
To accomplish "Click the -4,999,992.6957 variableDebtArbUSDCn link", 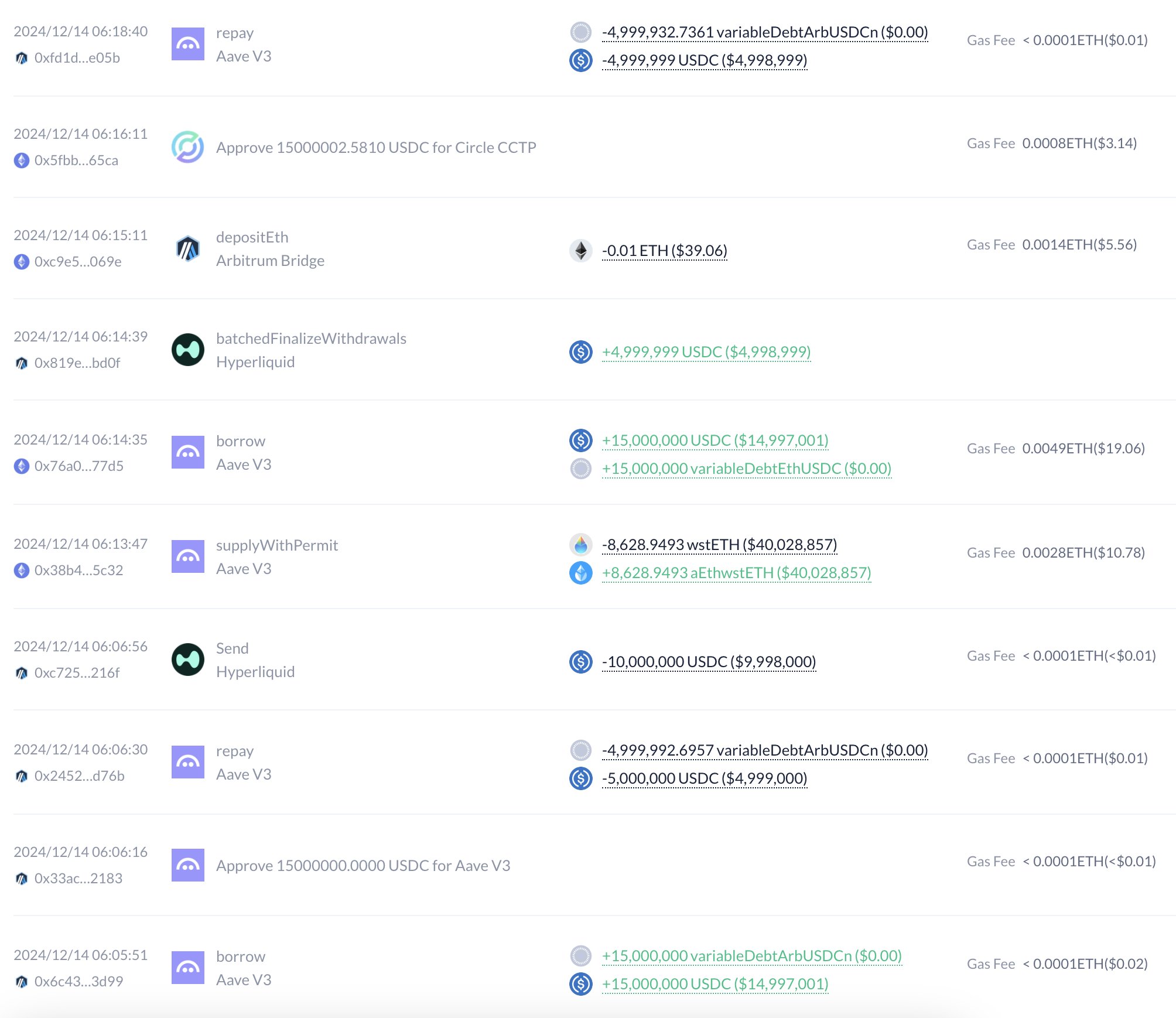I will click(765, 750).
